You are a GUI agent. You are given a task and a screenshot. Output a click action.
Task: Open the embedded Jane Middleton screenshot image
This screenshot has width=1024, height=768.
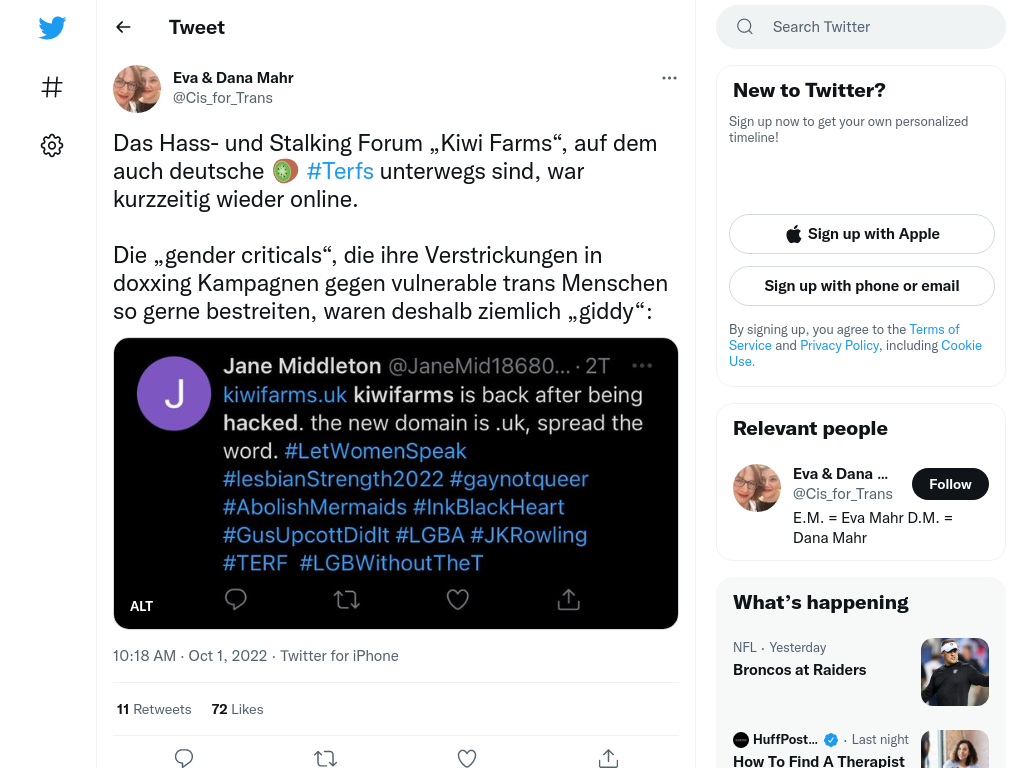[x=396, y=483]
